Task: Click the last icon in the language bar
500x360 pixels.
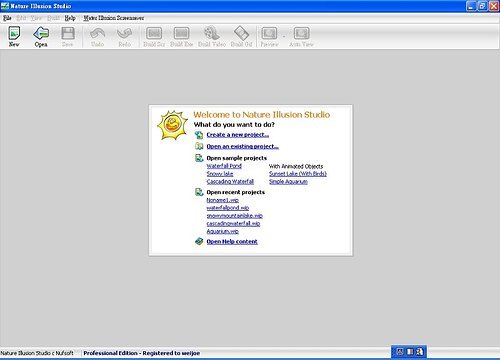Action: point(419,352)
